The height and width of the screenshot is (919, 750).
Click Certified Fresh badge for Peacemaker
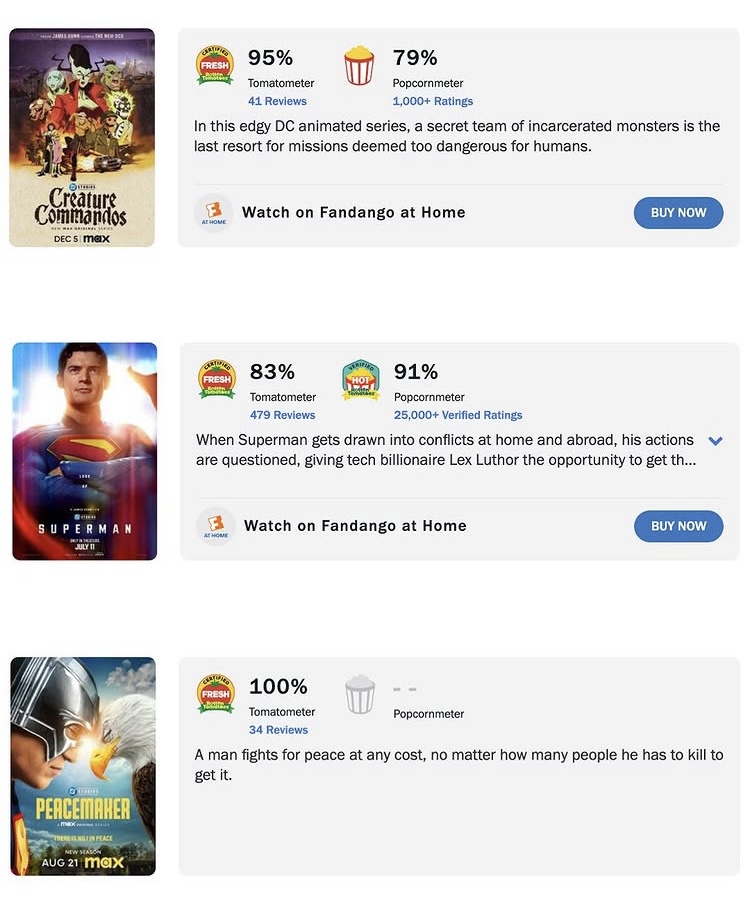coord(216,694)
